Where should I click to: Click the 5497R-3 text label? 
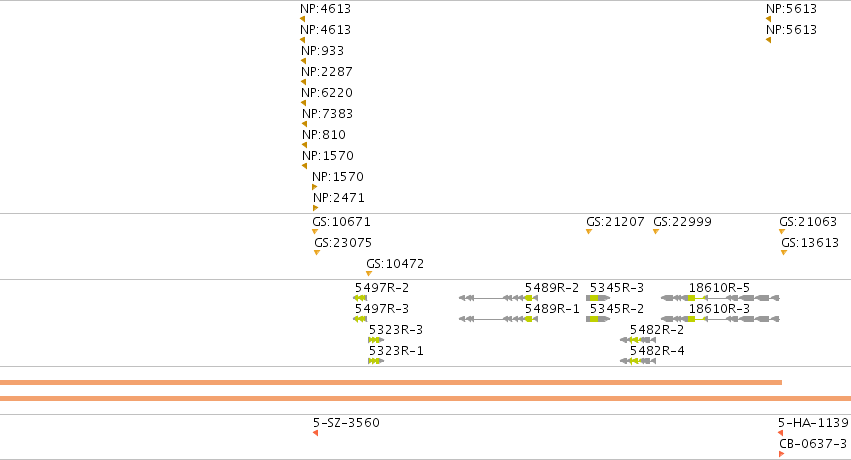click(x=382, y=309)
